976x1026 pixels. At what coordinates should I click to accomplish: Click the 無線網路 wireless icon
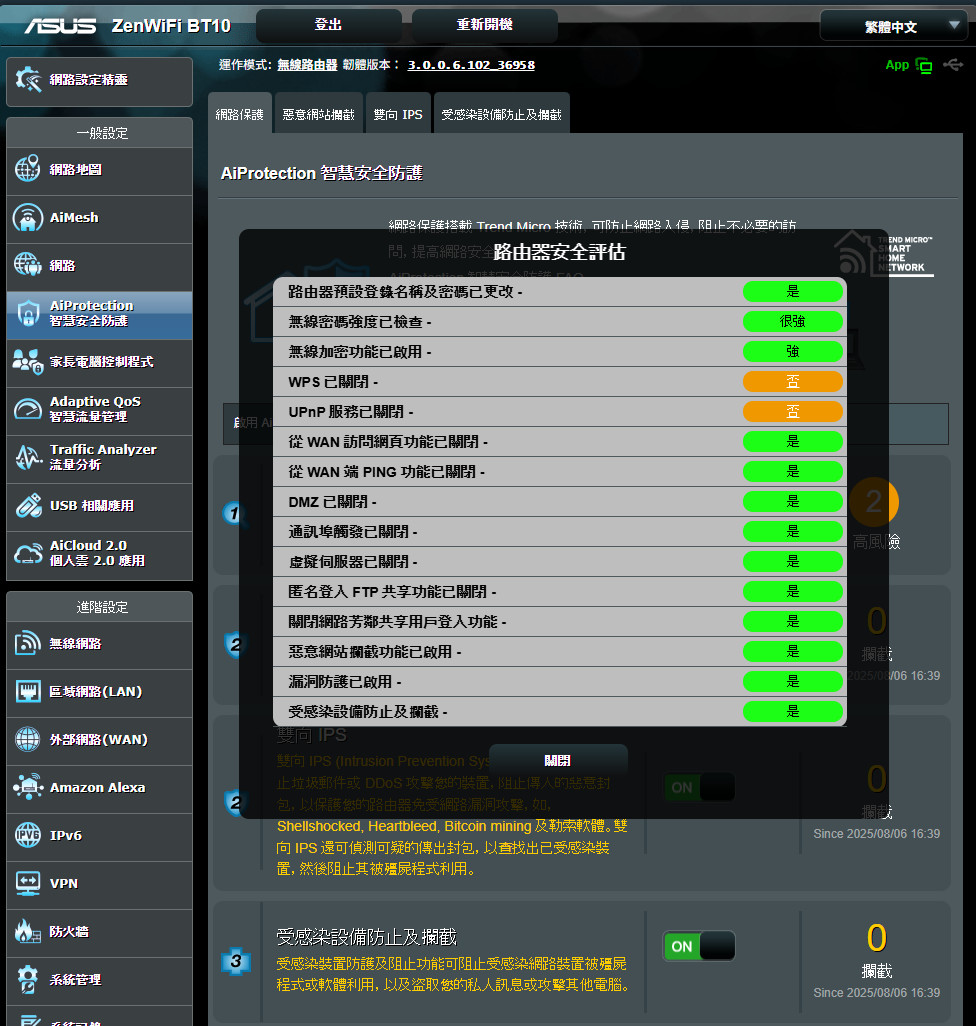click(x=28, y=643)
